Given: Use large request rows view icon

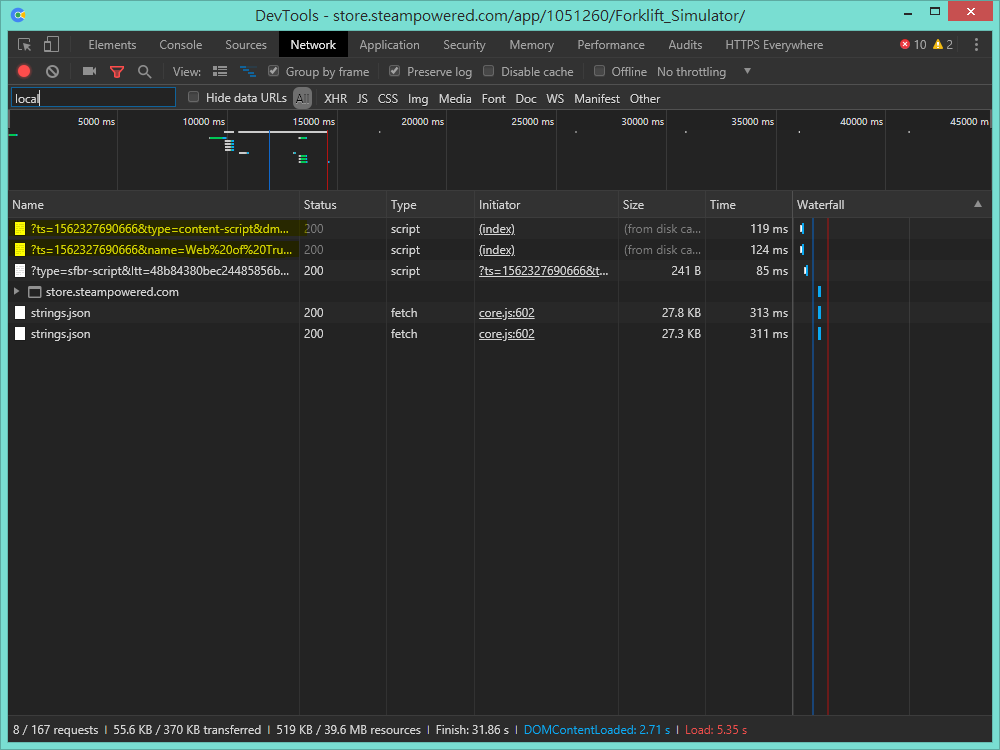Looking at the screenshot, I should point(219,71).
